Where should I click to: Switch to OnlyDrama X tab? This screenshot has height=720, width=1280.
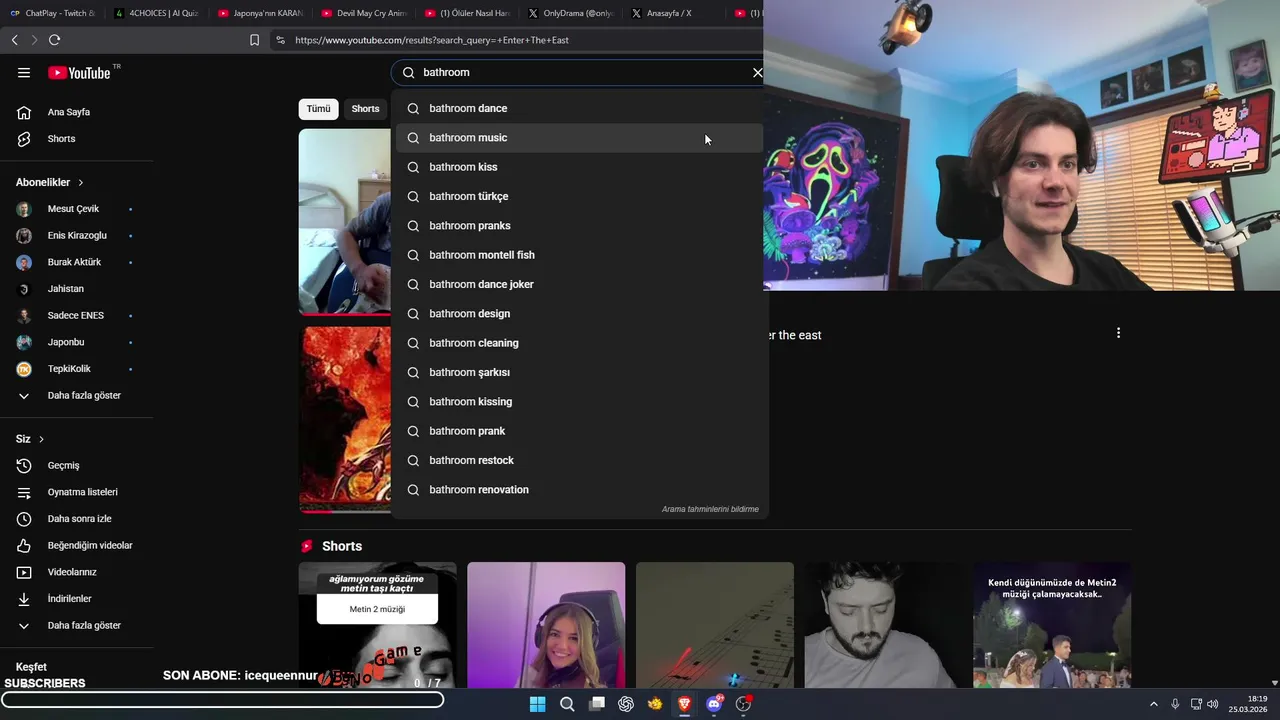[x=570, y=13]
